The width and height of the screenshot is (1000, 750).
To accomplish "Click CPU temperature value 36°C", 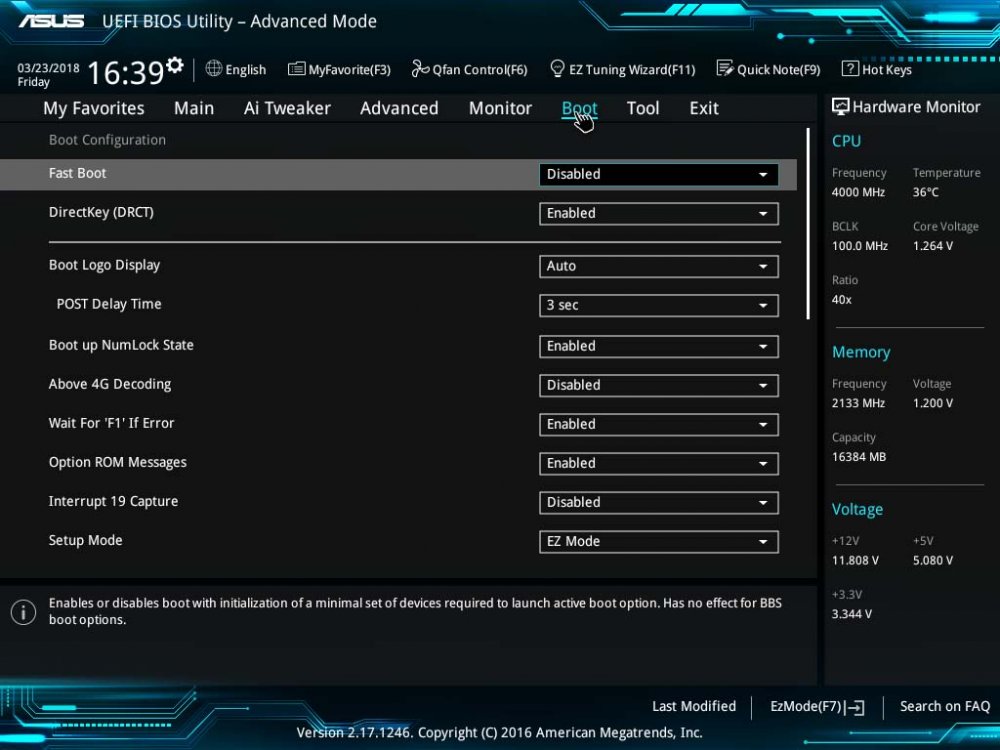I will pos(925,192).
